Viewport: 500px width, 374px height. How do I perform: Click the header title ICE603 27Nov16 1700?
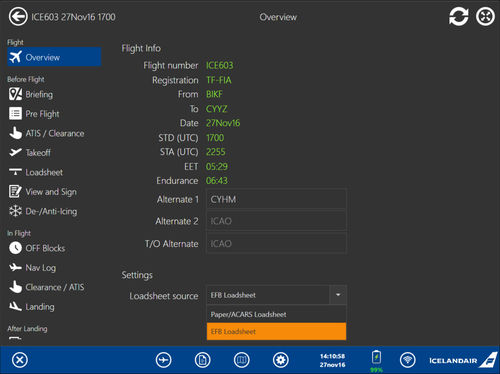[73, 17]
